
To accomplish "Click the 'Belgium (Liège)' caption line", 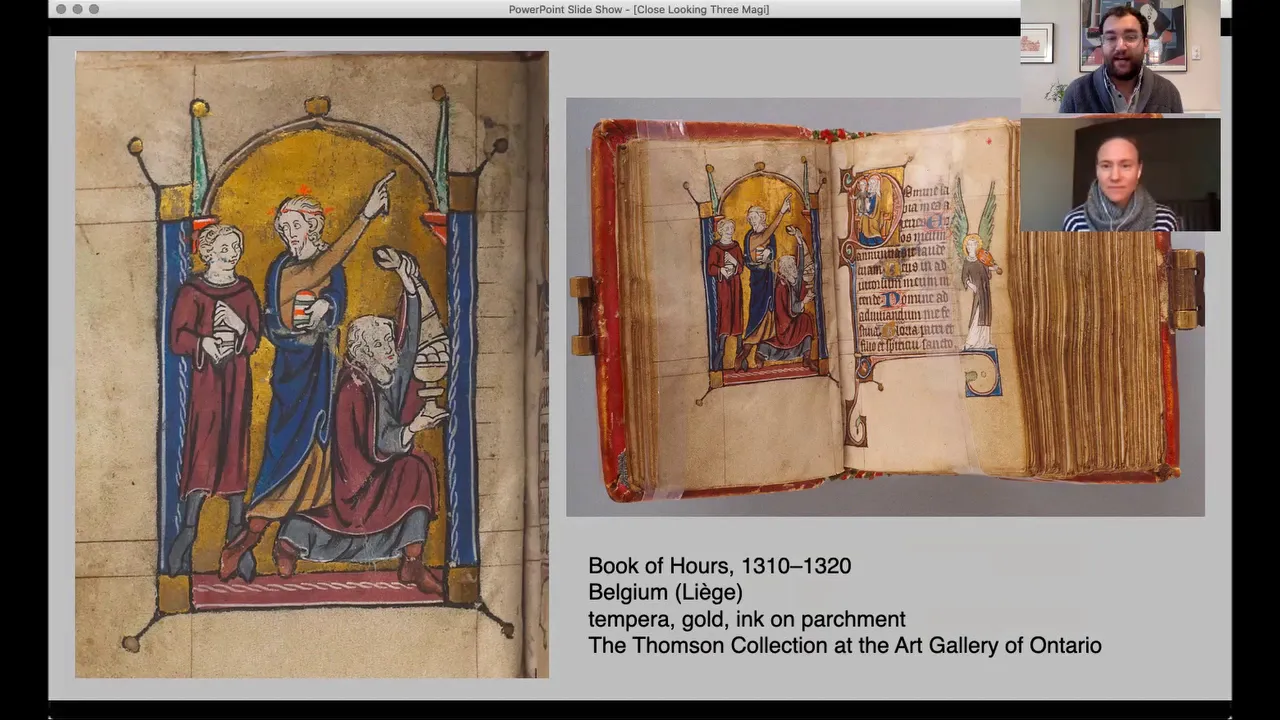I will (x=665, y=593).
